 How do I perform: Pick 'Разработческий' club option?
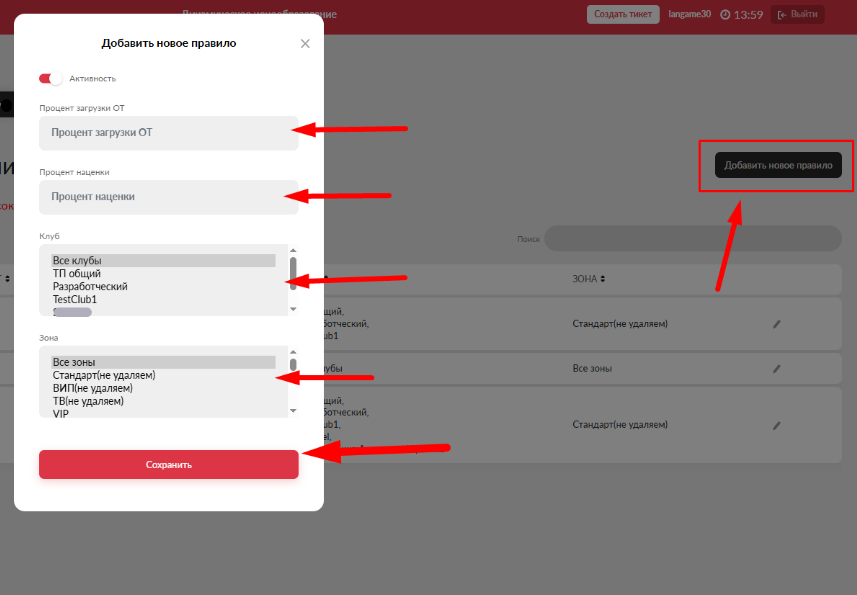(162, 287)
